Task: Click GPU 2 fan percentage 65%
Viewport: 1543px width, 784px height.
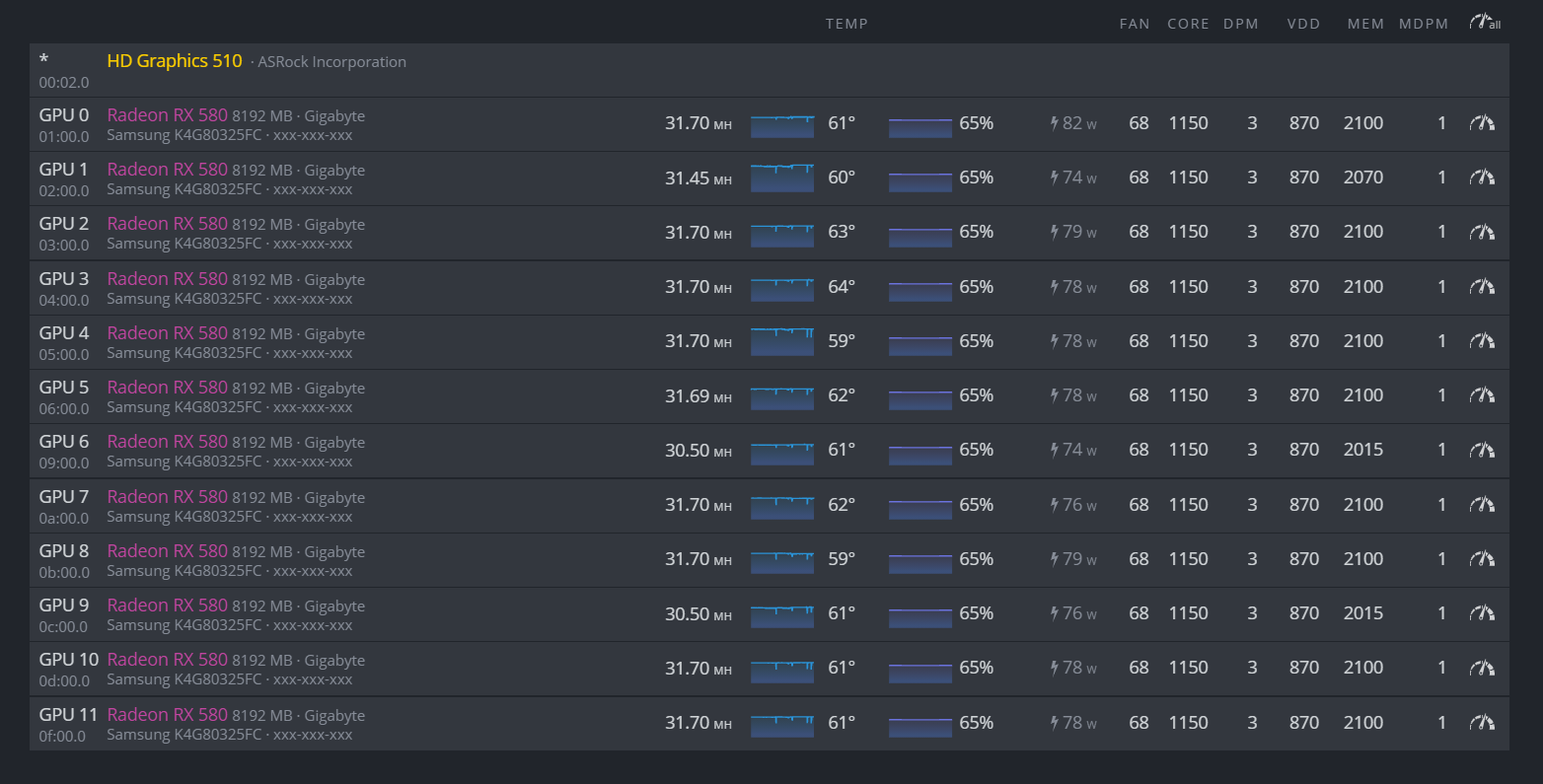Action: pyautogui.click(x=977, y=232)
